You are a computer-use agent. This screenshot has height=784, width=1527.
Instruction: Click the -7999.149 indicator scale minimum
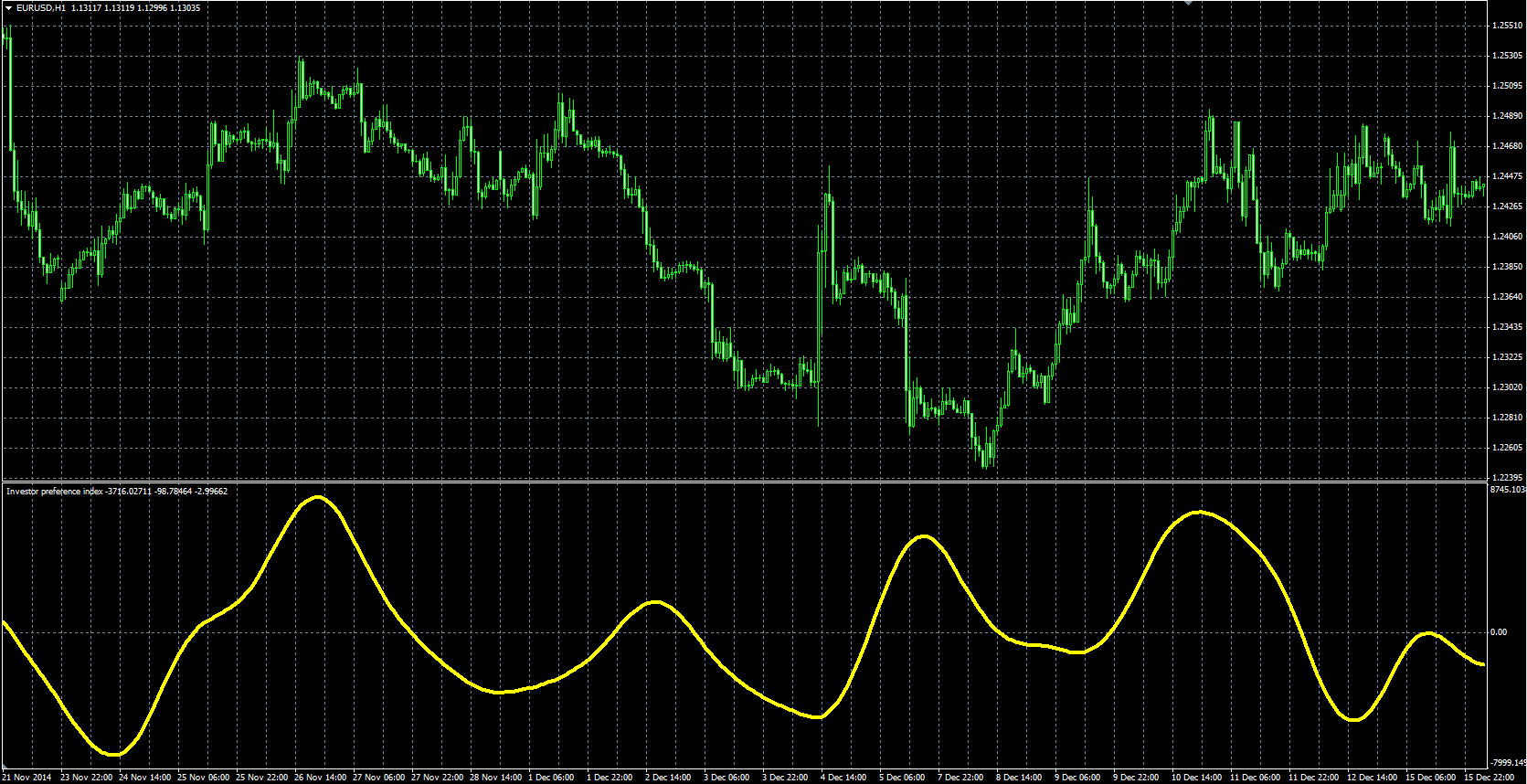tap(1508, 763)
